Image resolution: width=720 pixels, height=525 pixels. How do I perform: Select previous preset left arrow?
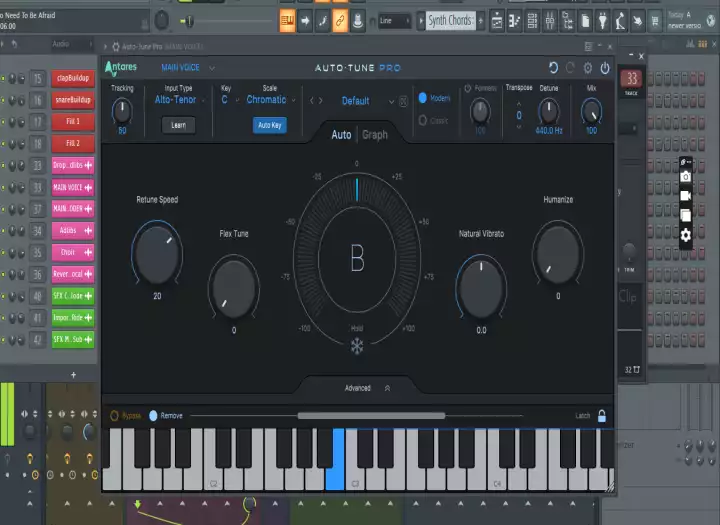point(312,101)
